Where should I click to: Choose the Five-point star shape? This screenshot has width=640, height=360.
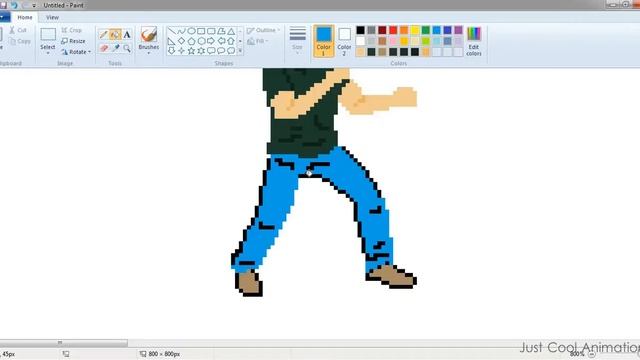click(191, 51)
